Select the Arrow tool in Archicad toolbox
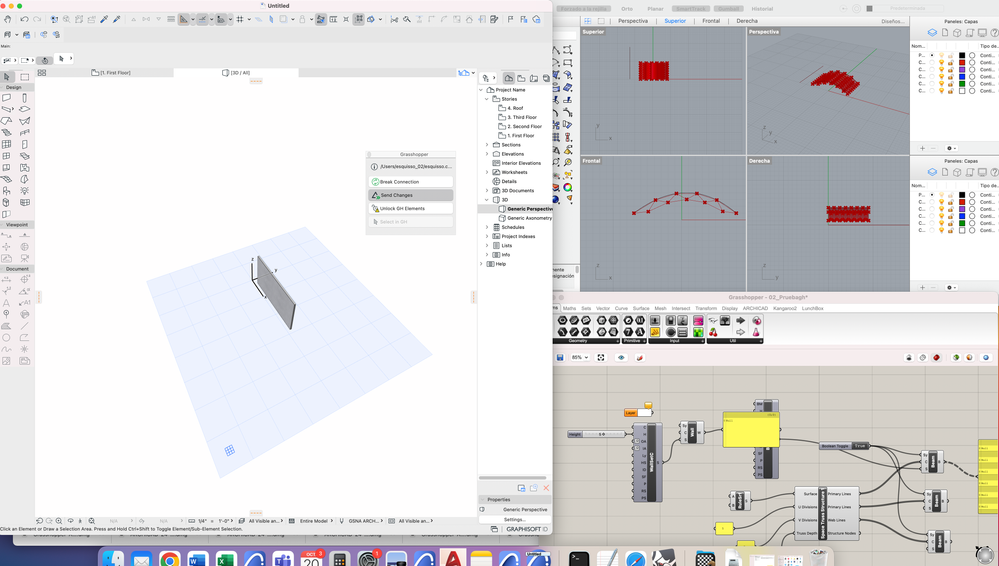 [7, 77]
